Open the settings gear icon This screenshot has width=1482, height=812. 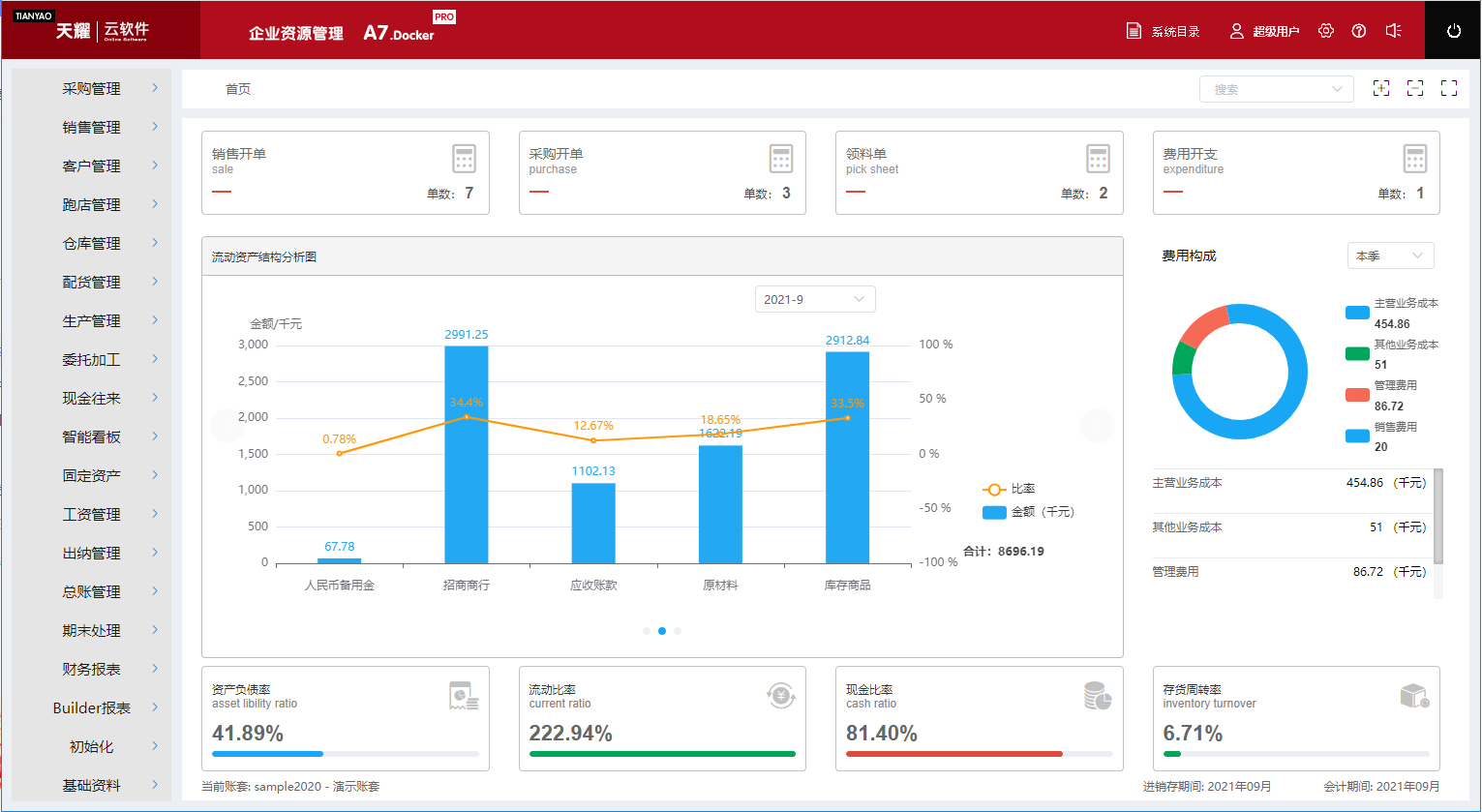click(x=1326, y=31)
